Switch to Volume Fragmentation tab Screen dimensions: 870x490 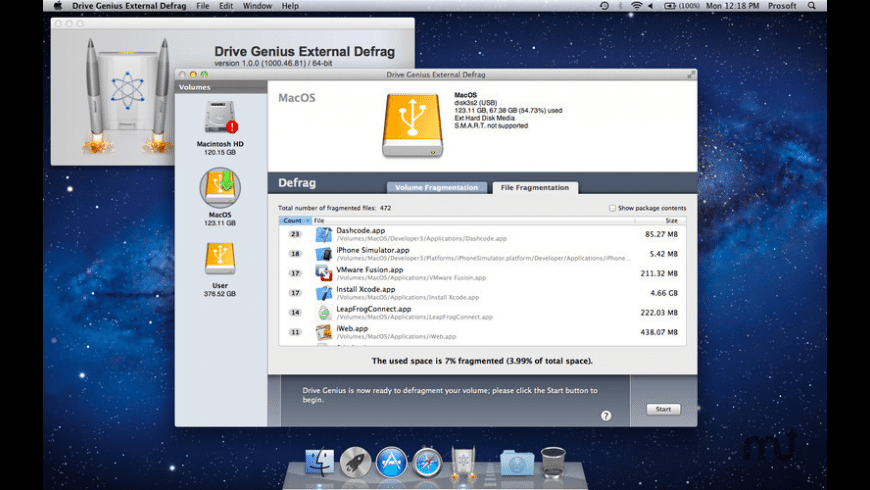(437, 188)
